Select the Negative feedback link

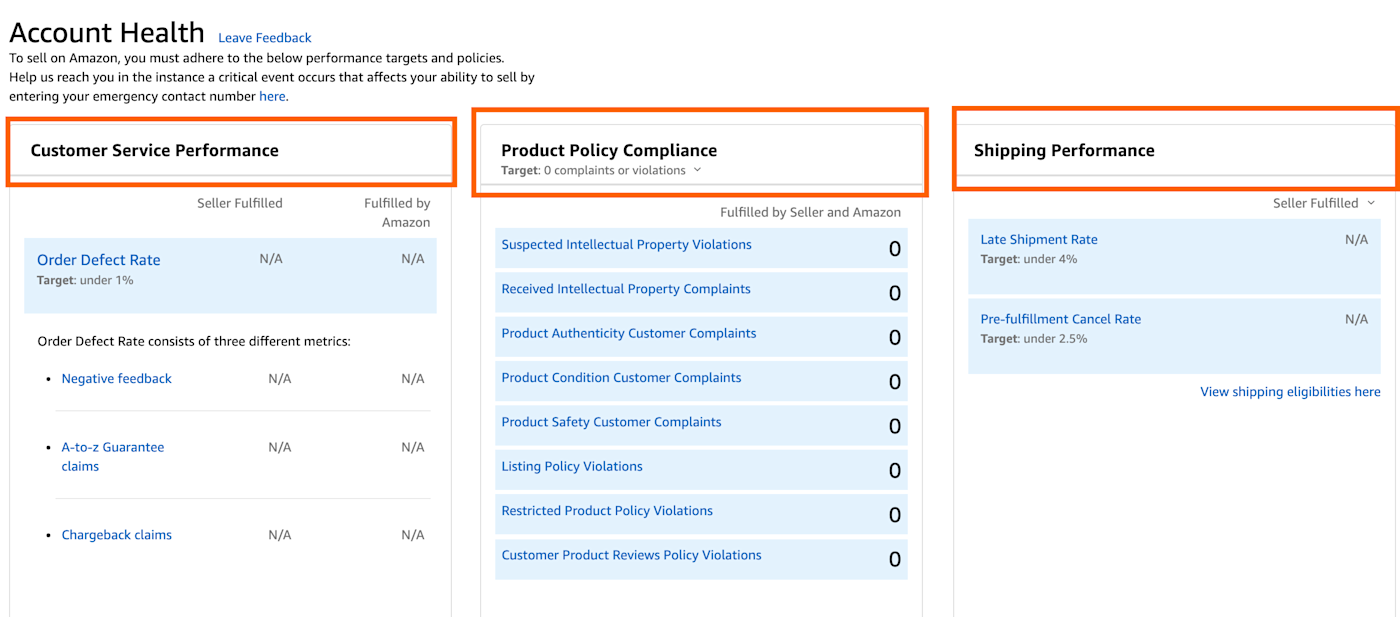click(116, 379)
